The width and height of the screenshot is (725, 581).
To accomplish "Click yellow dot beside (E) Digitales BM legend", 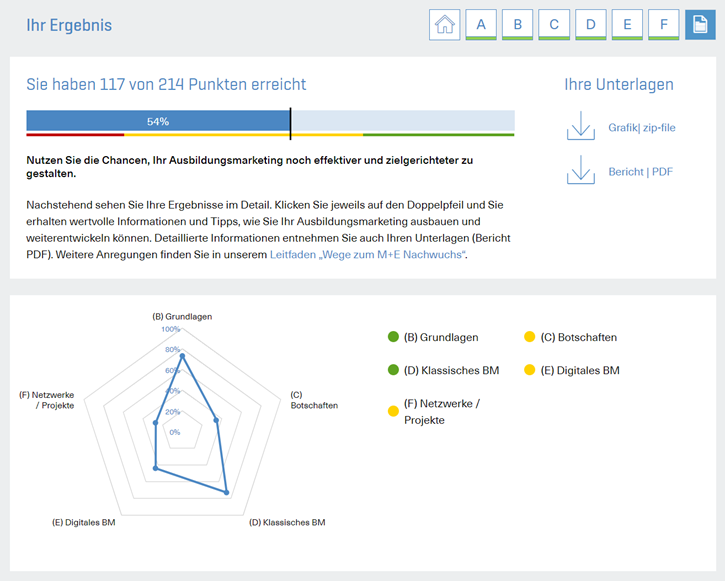I will (529, 370).
